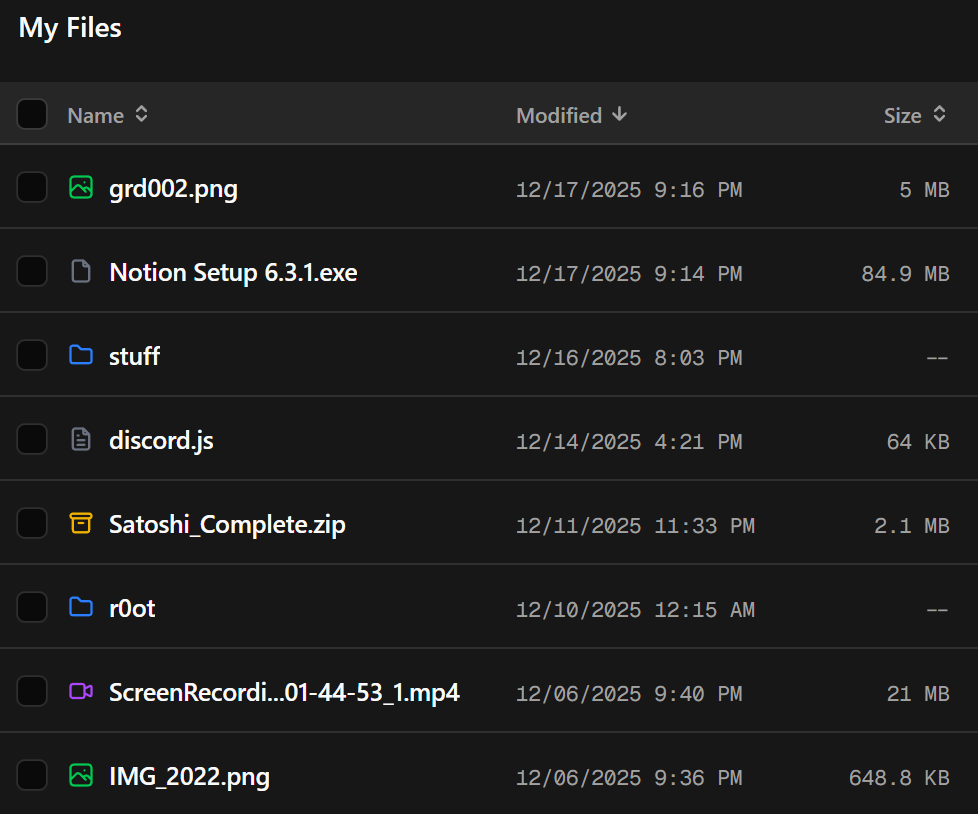Image resolution: width=978 pixels, height=814 pixels.
Task: Open the IMG_2022.png file name
Action: coord(189,776)
